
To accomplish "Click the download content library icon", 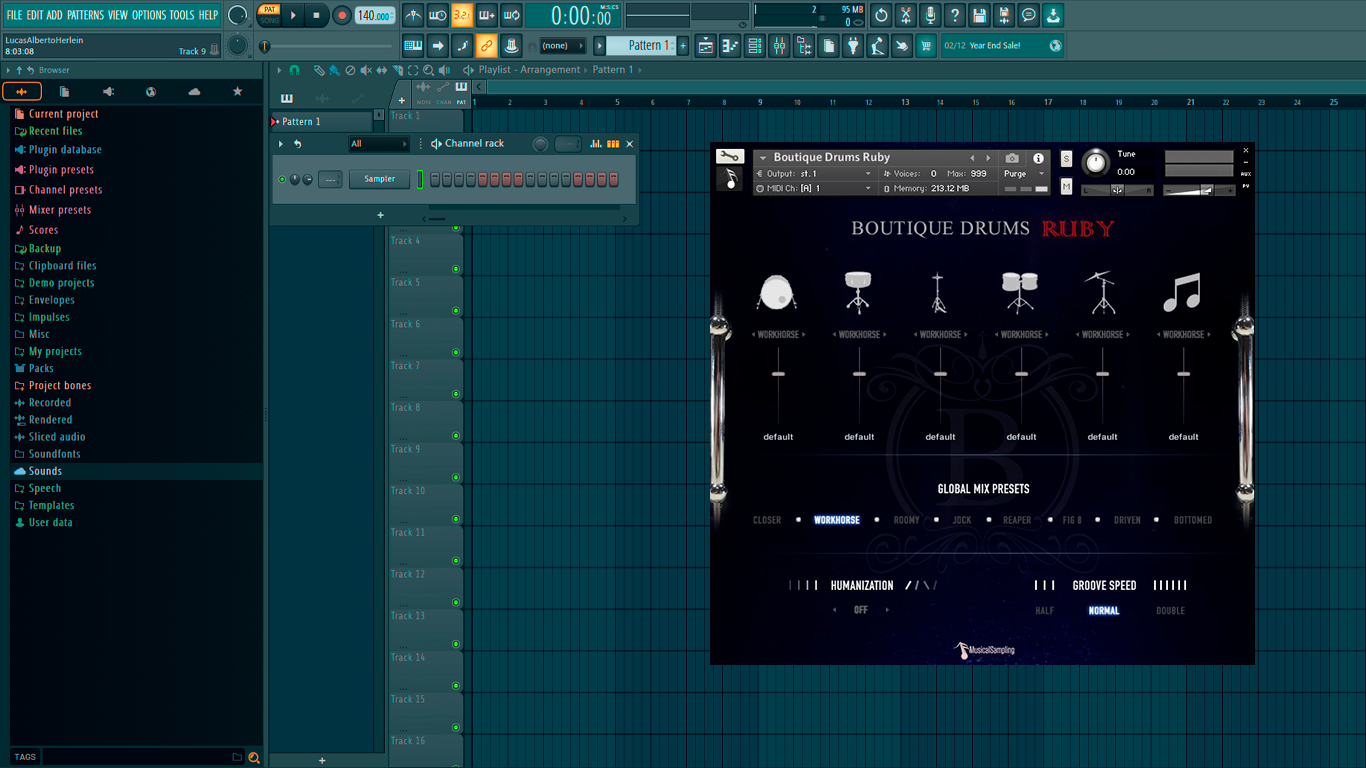I will [1053, 15].
